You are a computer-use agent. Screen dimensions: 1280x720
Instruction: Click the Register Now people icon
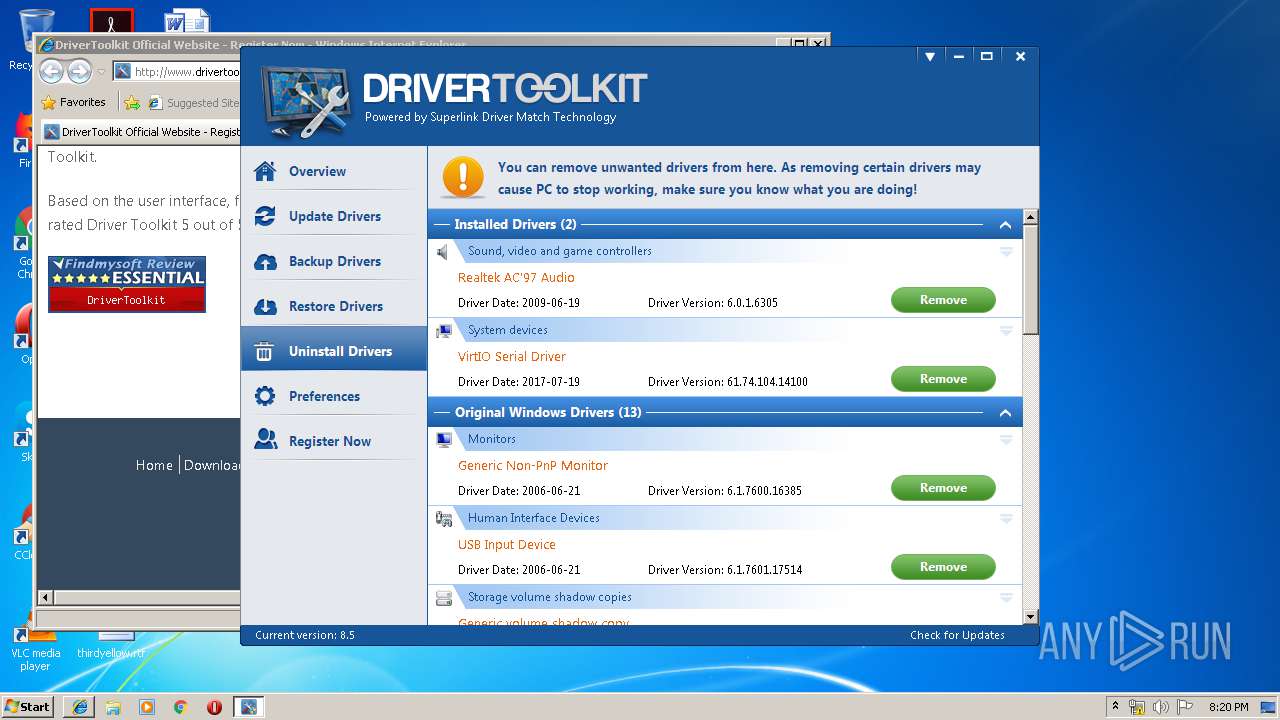(265, 440)
